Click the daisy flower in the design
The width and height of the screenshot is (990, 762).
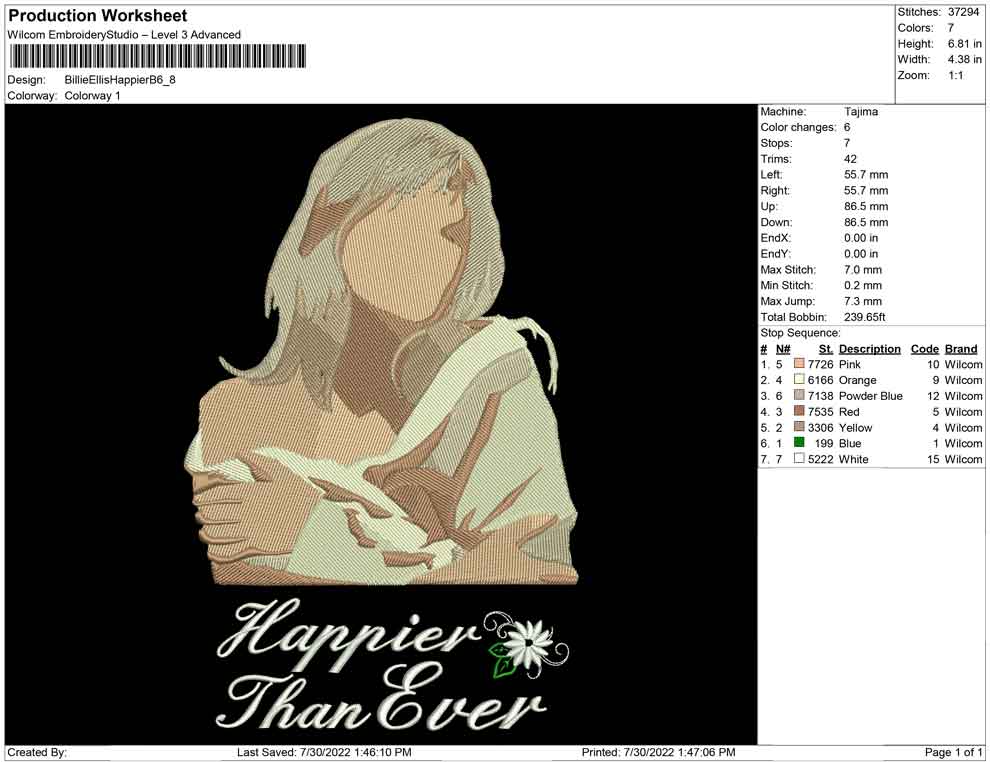[x=527, y=643]
